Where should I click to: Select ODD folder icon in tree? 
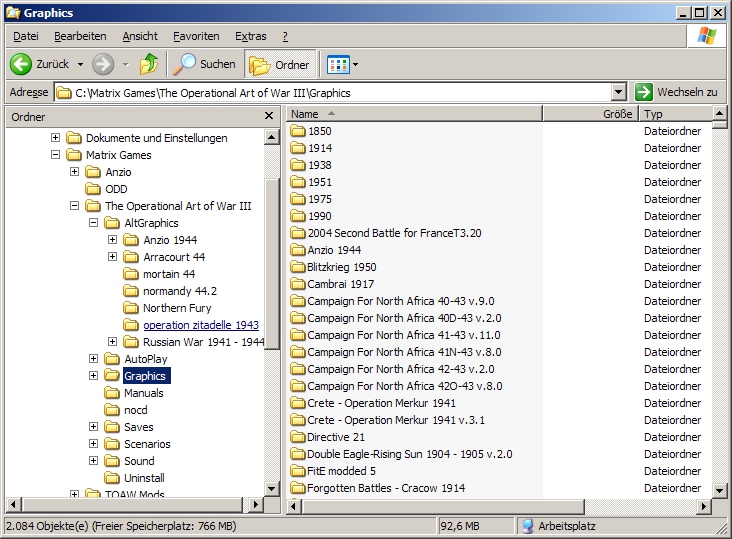93,189
